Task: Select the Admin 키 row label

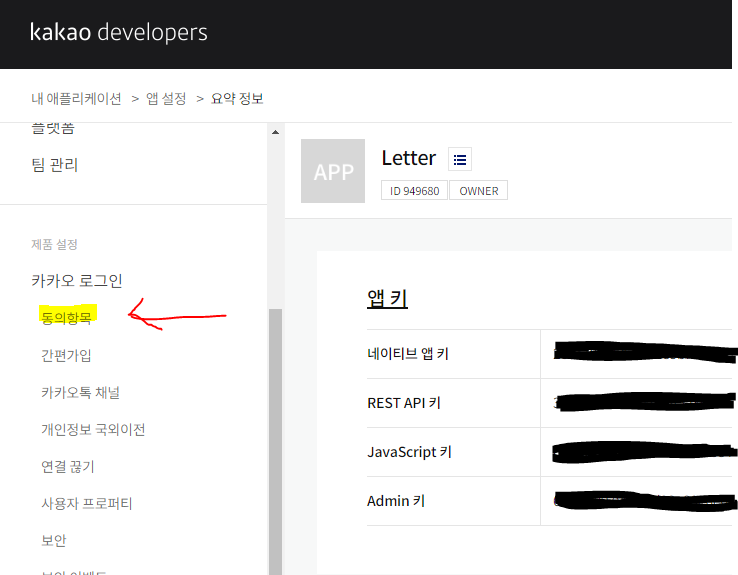Action: point(396,501)
